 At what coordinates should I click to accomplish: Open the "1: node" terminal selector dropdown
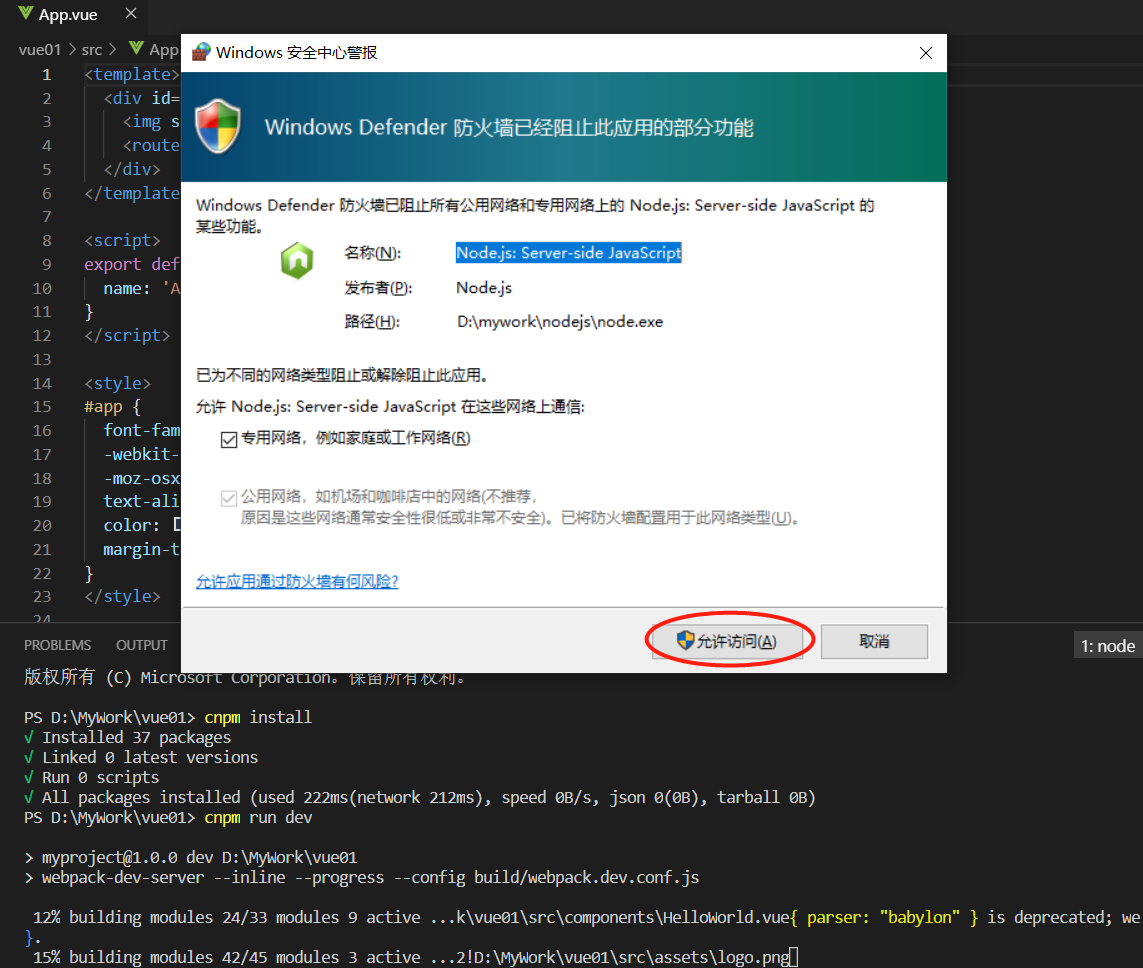pyautogui.click(x=1107, y=646)
